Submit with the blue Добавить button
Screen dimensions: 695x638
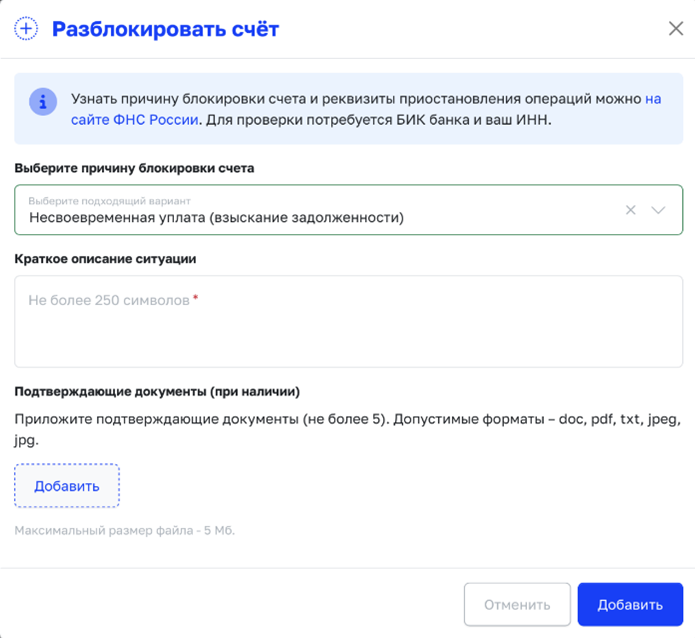[x=630, y=604]
